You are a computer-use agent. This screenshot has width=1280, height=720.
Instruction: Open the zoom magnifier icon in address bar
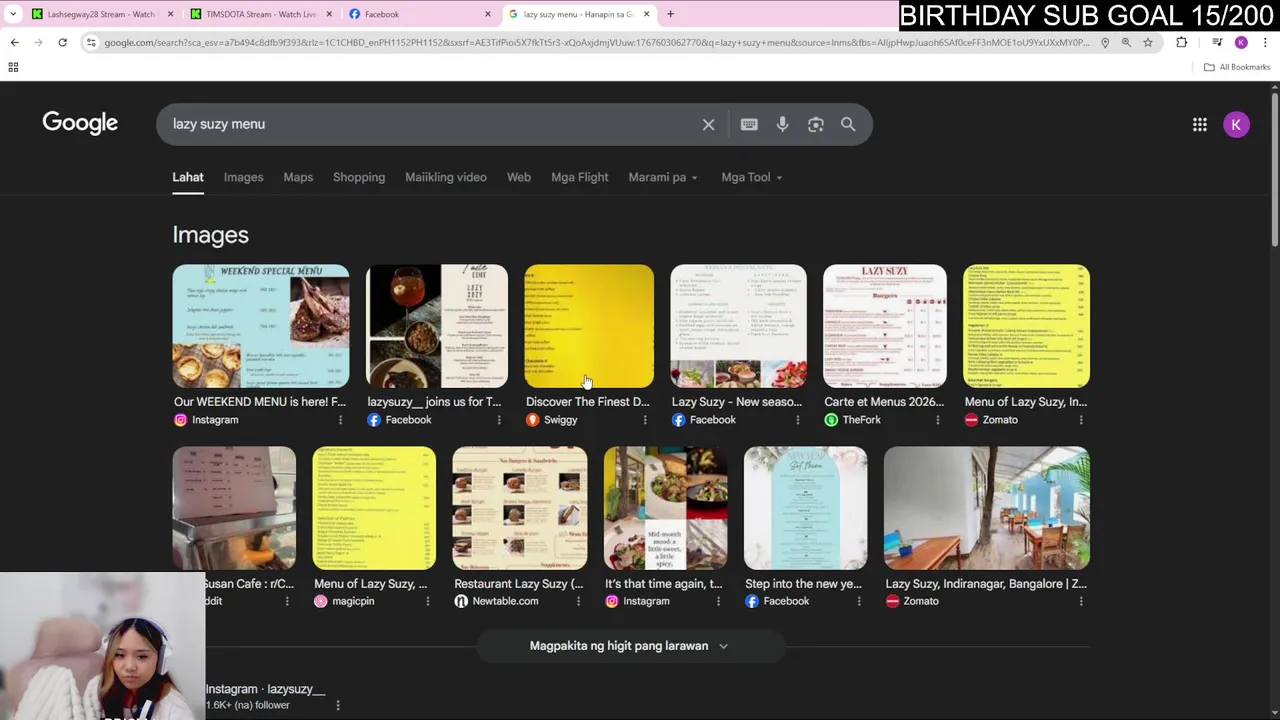(x=1126, y=42)
